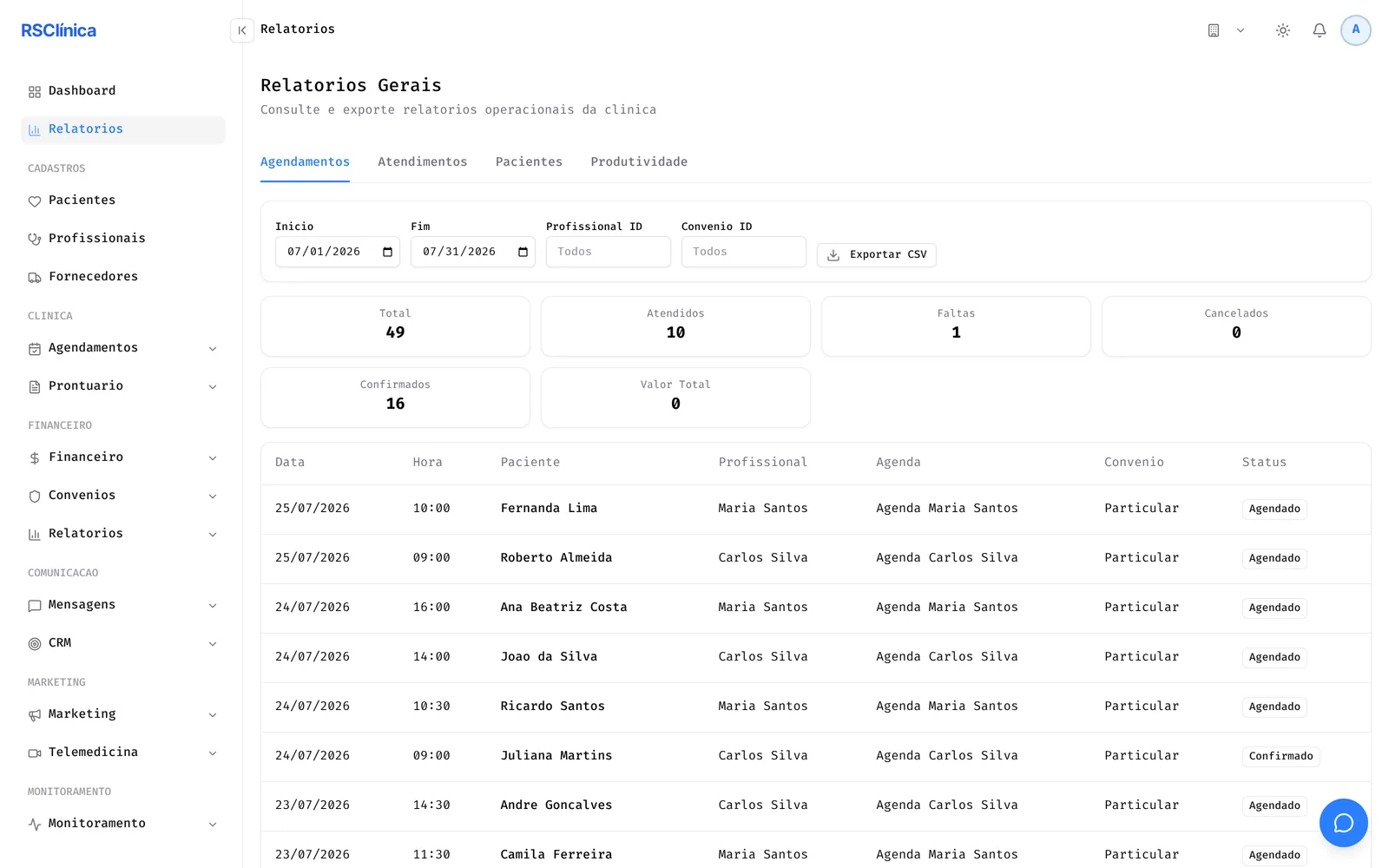Collapse the sidebar with the toggle icon
This screenshot has height=868, width=1389.
coord(242,30)
